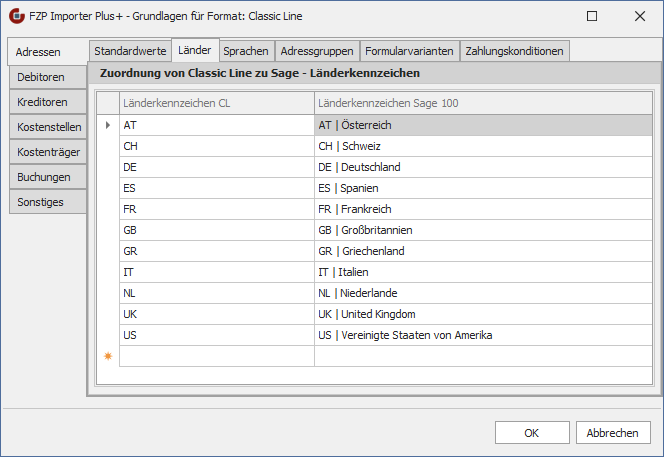This screenshot has width=664, height=457.
Task: Confirm with the OK button
Action: point(532,433)
